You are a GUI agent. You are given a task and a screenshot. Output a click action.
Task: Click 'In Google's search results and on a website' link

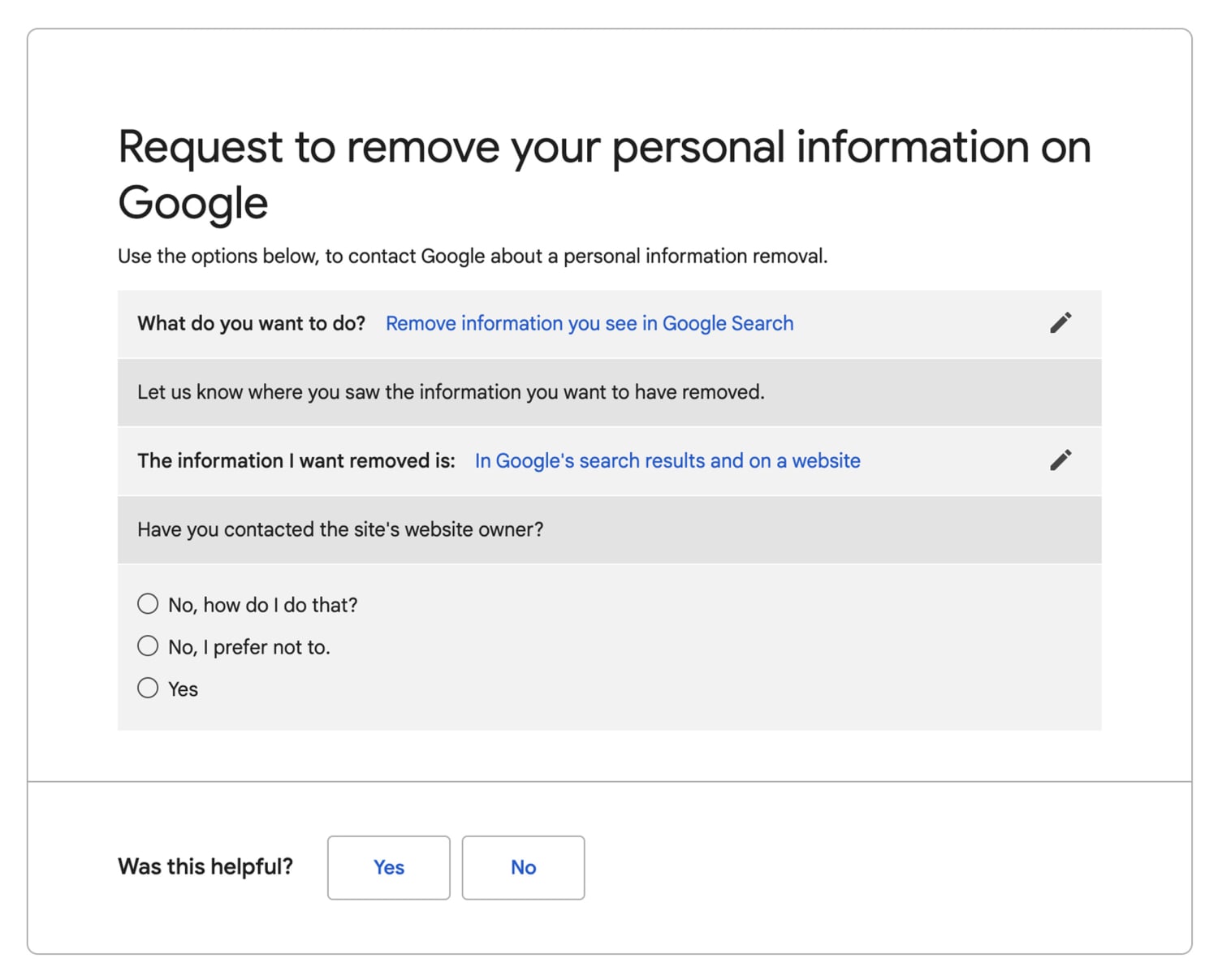pos(667,460)
